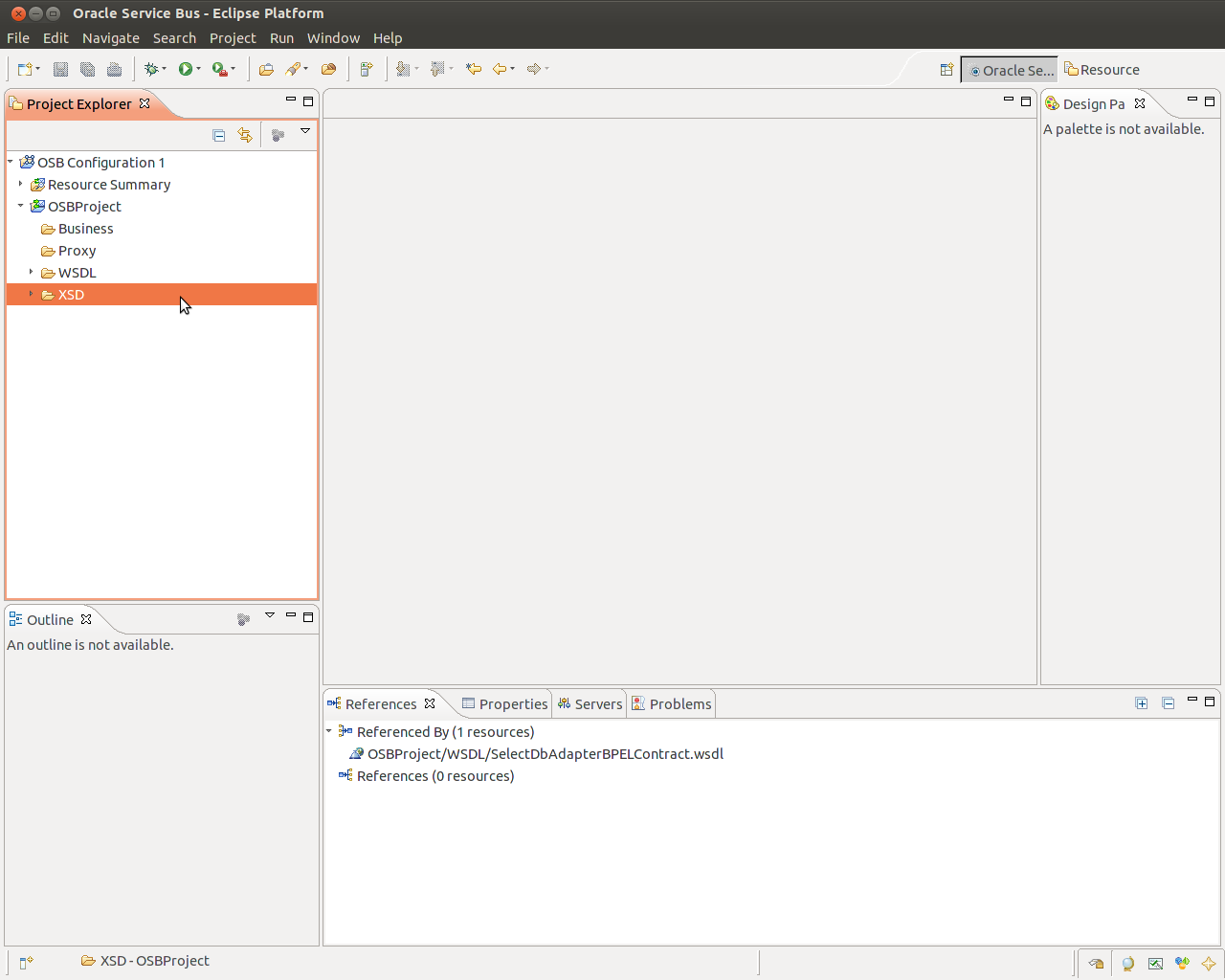Switch to the Problems tab

click(x=672, y=704)
